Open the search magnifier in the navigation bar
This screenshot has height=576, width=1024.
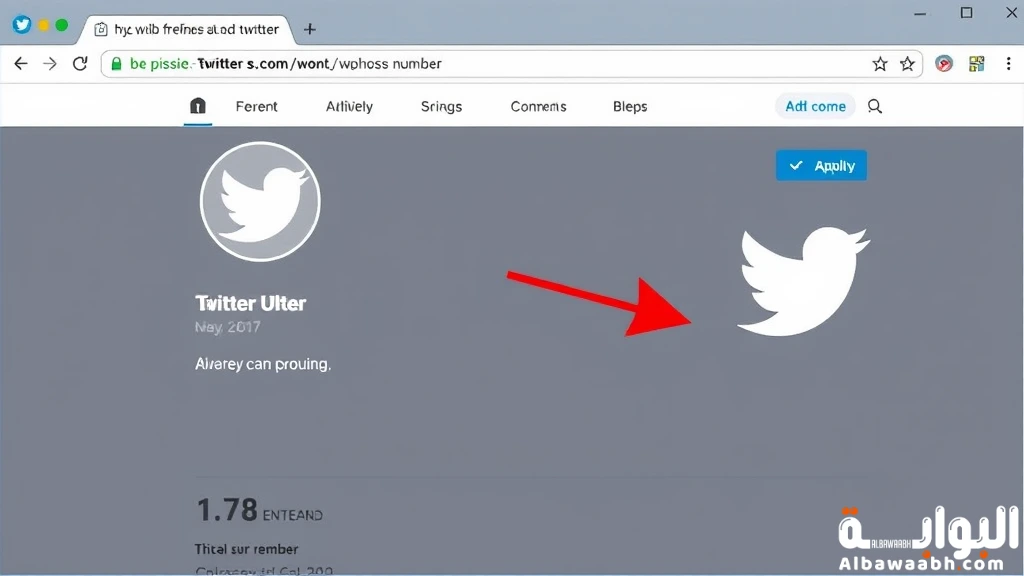point(875,106)
